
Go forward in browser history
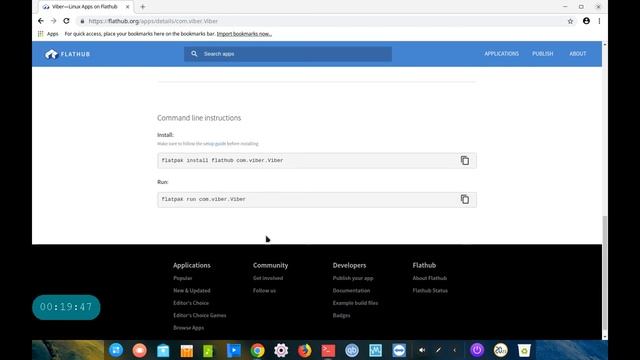[x=53, y=21]
